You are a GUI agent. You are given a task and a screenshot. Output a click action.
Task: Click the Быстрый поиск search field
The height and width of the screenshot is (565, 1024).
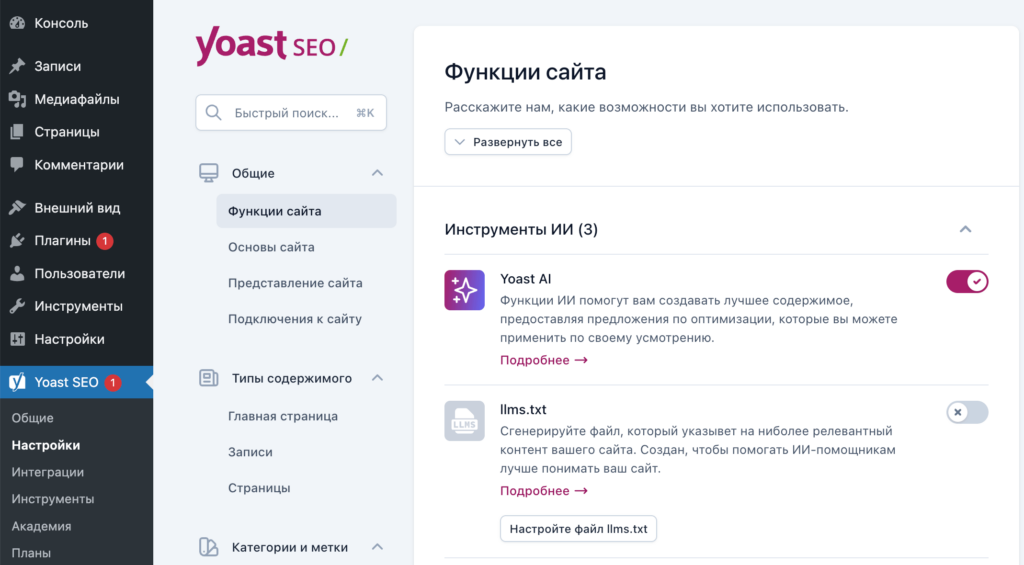pyautogui.click(x=291, y=112)
